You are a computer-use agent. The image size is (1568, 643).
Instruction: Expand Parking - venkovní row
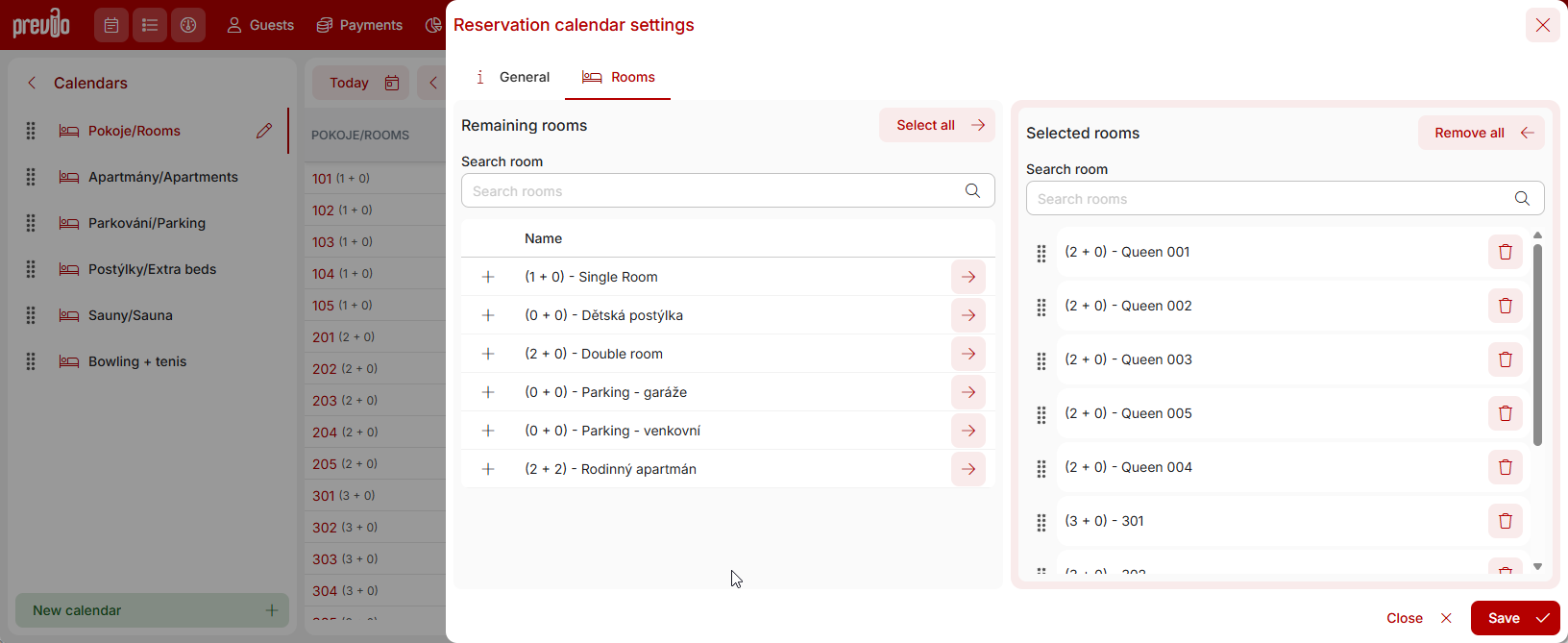click(488, 431)
